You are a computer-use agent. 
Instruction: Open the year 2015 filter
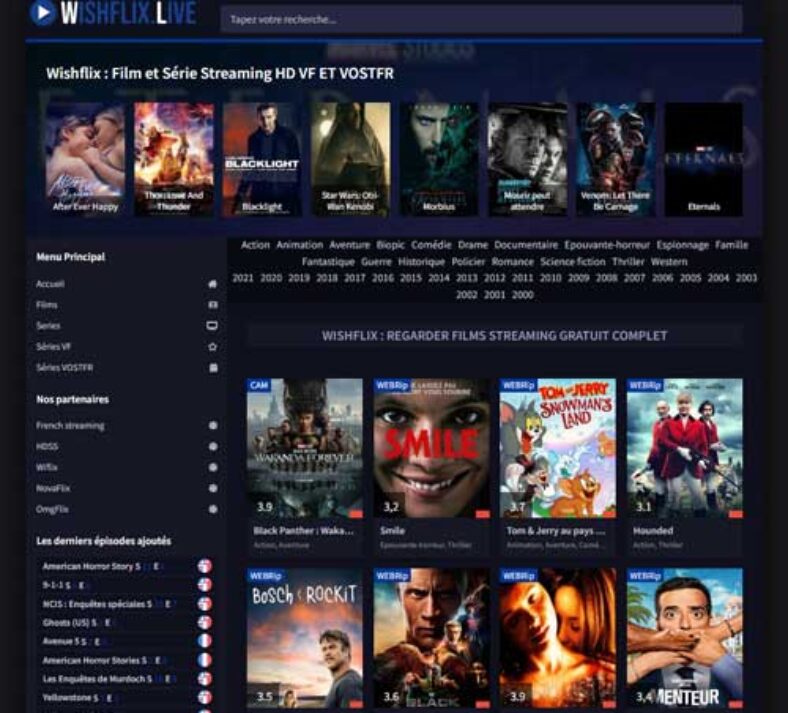click(411, 278)
